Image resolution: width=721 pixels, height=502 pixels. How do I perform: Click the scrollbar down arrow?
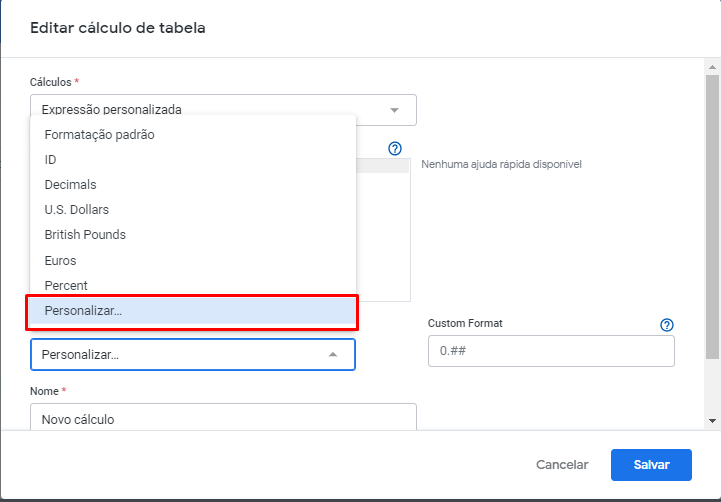pyautogui.click(x=712, y=421)
